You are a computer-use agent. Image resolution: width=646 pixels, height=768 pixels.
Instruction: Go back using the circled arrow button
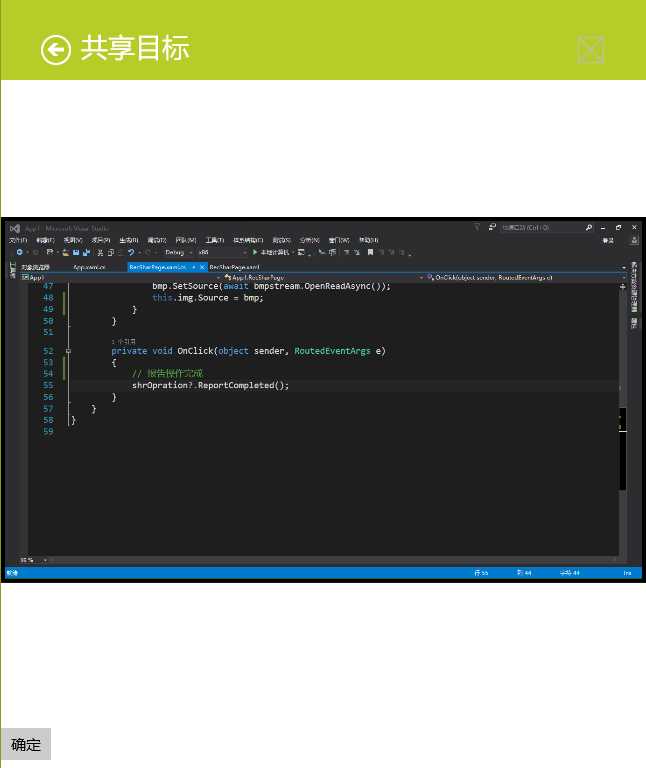(x=55, y=49)
